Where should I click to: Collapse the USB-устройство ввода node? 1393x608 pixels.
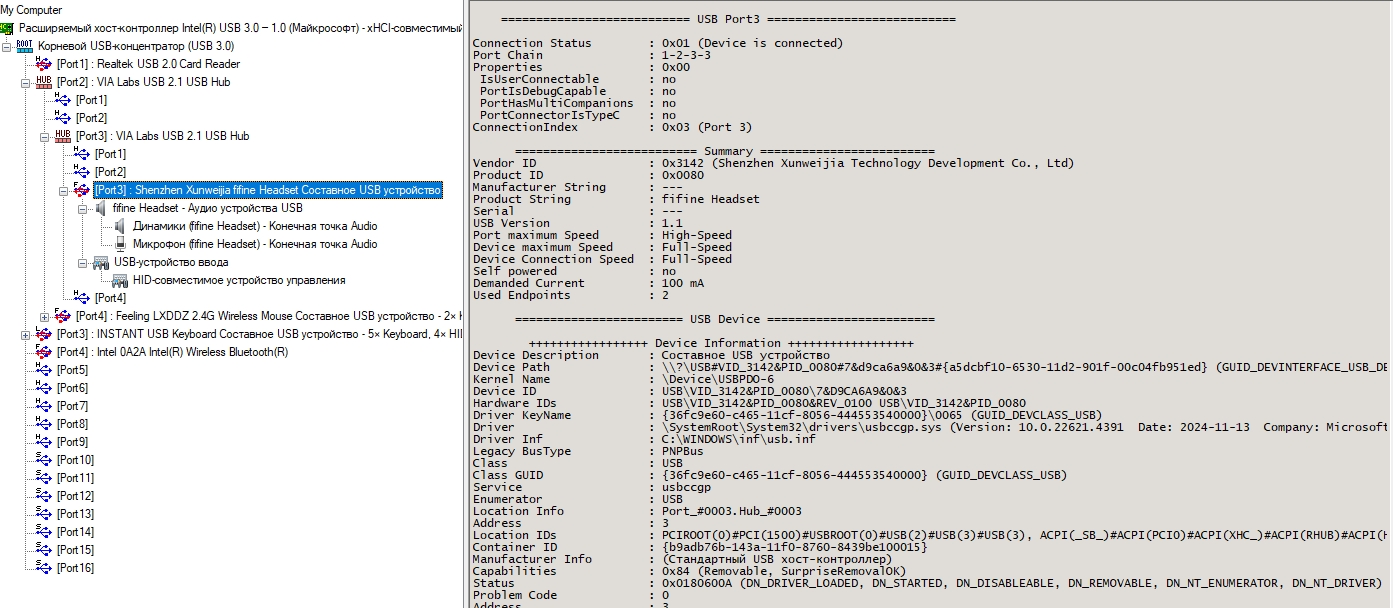(83, 262)
